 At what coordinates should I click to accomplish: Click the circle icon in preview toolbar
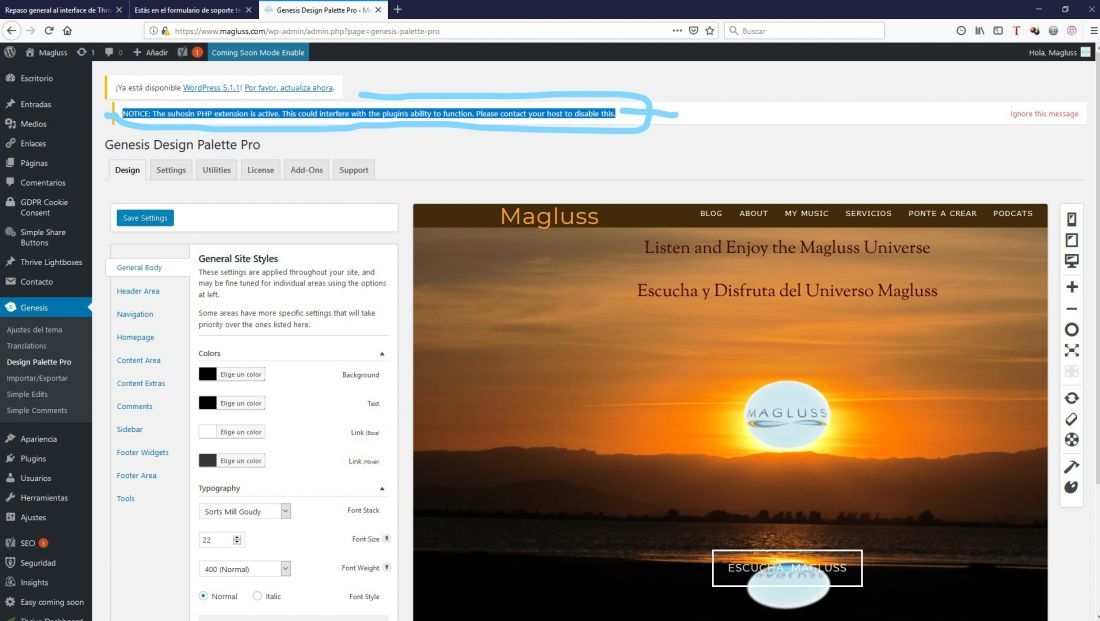pyautogui.click(x=1071, y=329)
